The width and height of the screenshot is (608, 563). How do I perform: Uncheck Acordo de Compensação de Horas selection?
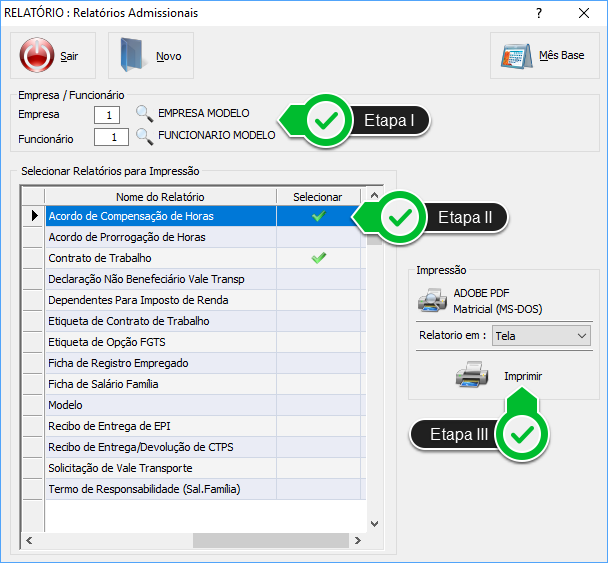click(x=318, y=215)
